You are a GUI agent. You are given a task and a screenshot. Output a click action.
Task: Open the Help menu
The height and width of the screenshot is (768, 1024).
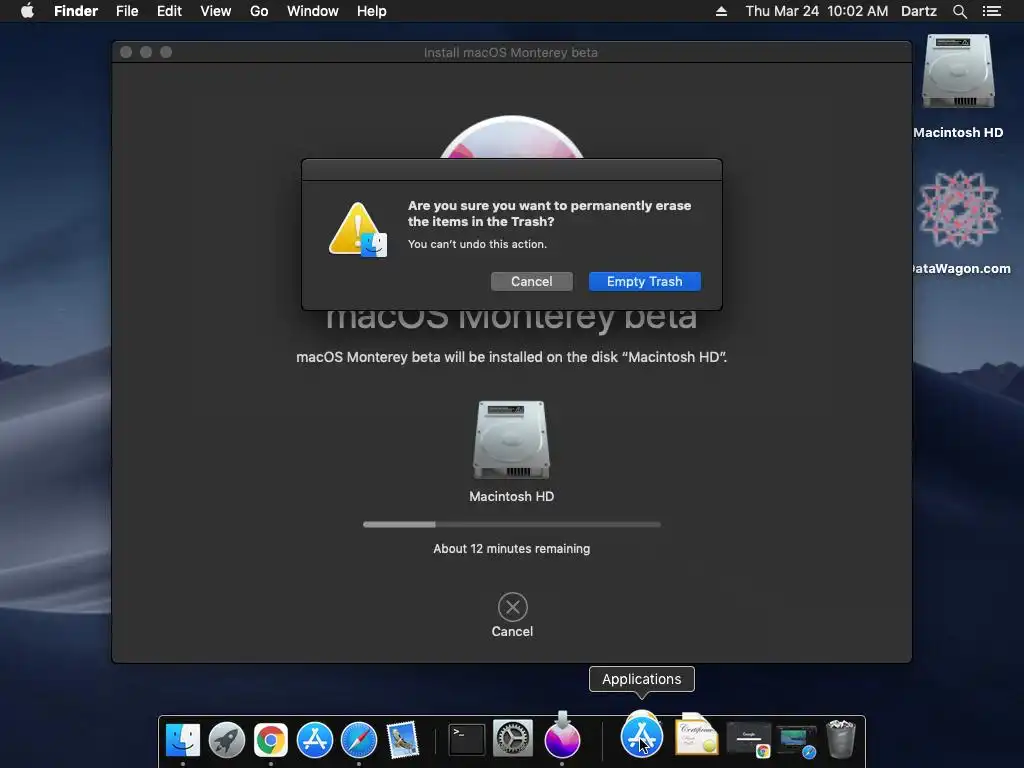coord(372,11)
